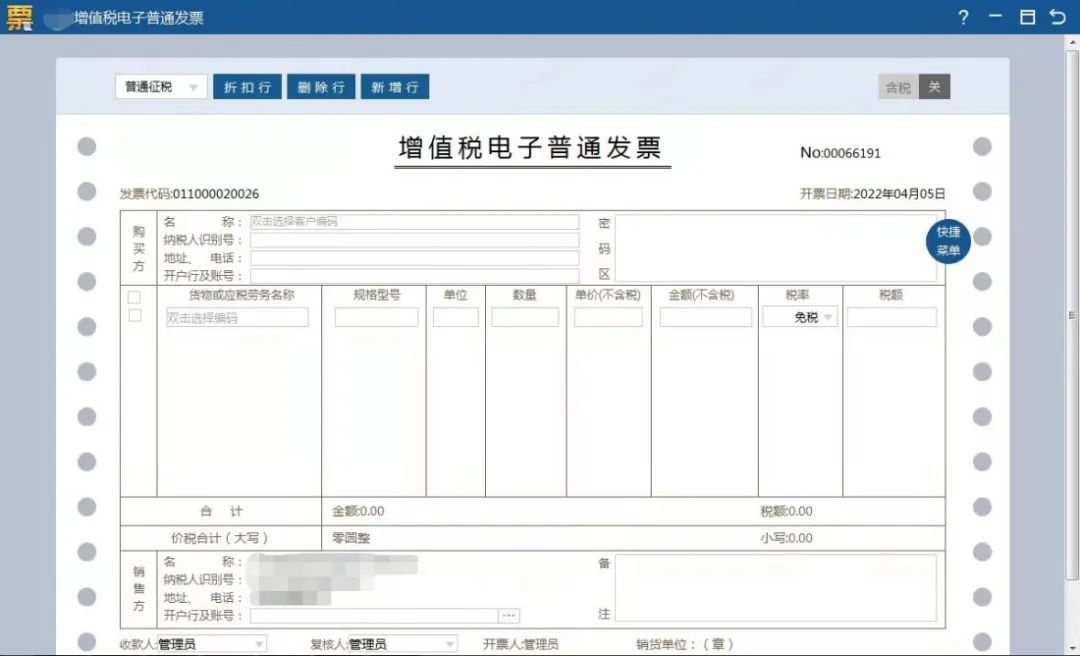Click the 数量 input field
This screenshot has height=656, width=1080.
point(525,318)
